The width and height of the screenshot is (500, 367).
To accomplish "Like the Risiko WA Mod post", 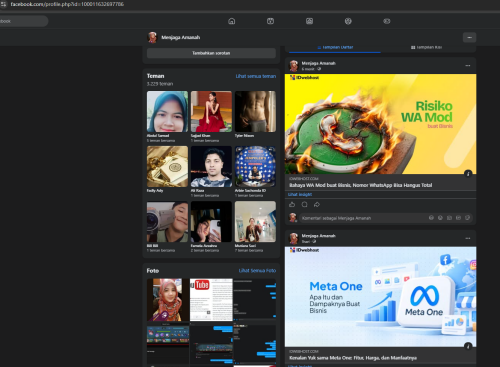I will [x=292, y=205].
